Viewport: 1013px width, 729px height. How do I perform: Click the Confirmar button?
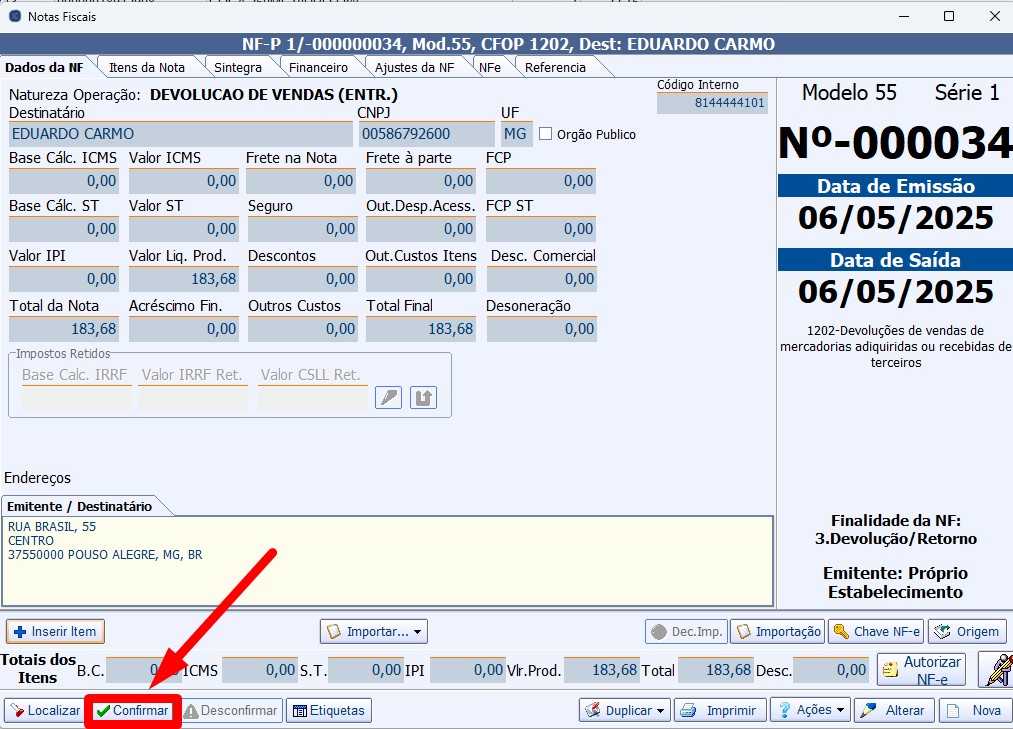[132, 710]
